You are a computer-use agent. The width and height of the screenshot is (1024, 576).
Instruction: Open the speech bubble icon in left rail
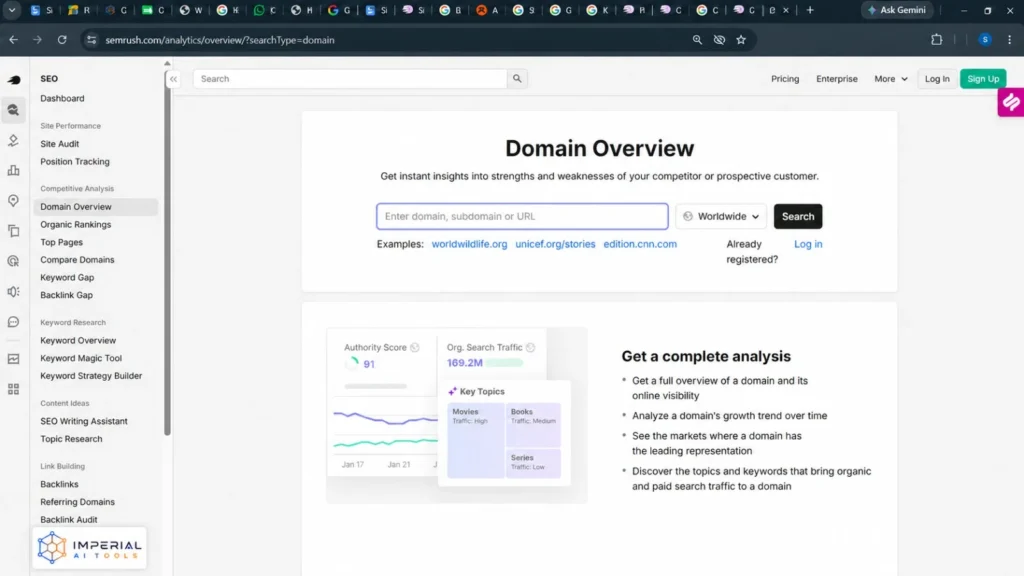13,322
